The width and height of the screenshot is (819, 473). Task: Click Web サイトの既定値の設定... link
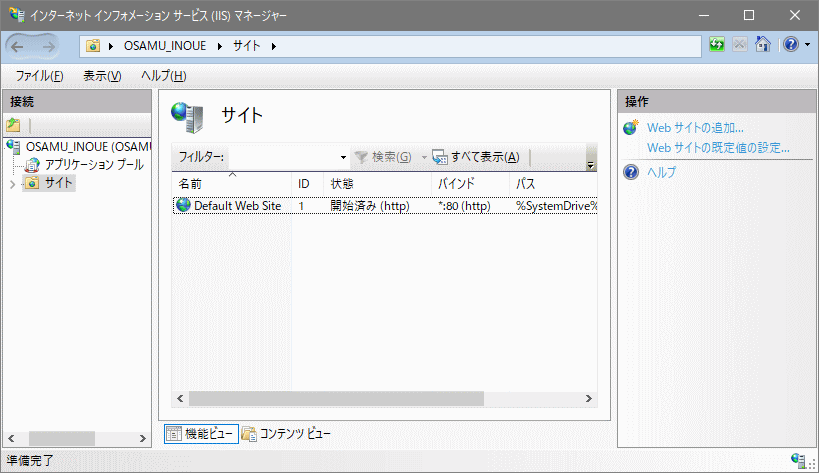pyautogui.click(x=718, y=148)
